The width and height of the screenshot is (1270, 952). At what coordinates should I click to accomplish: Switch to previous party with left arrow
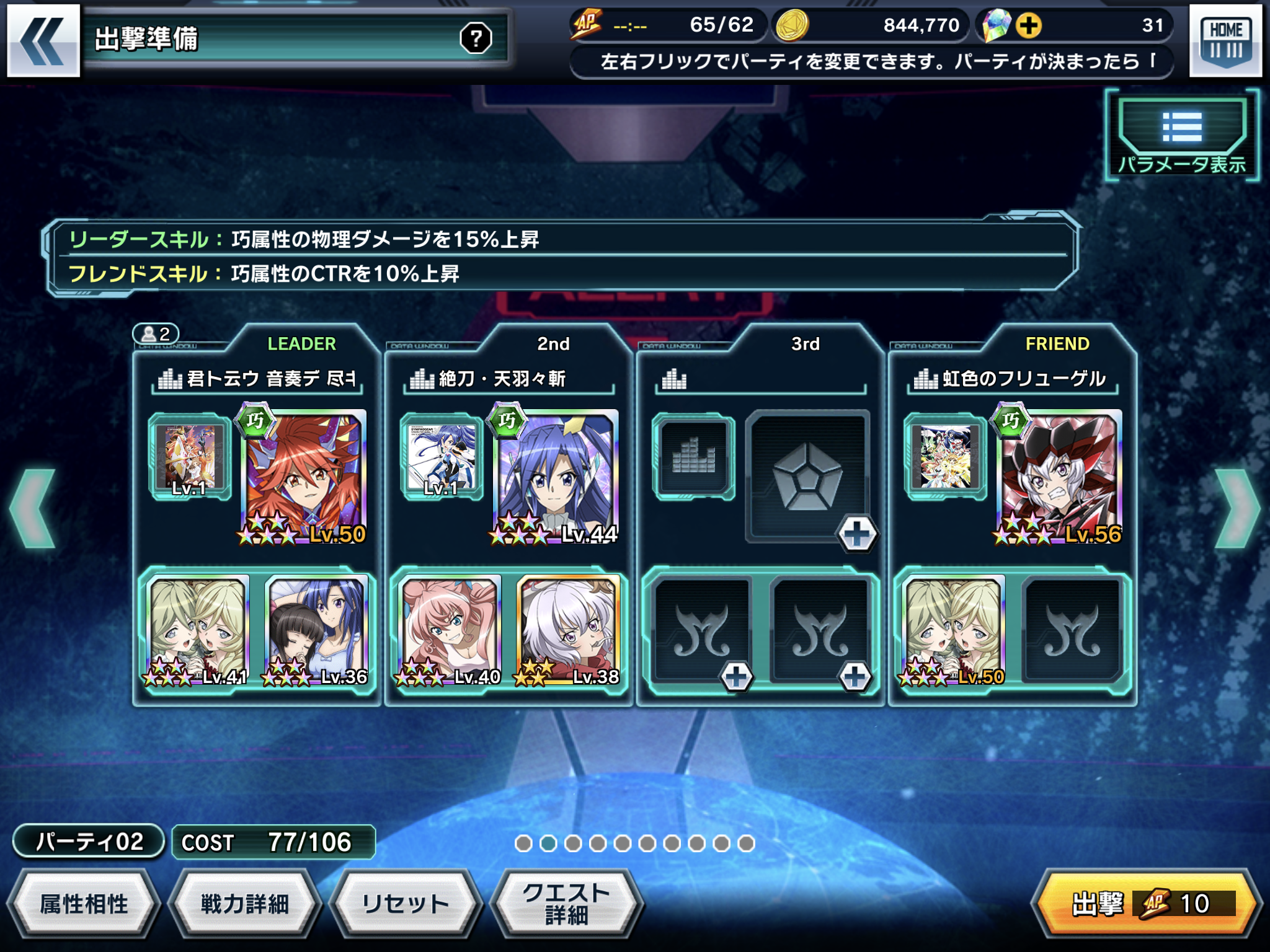(33, 509)
